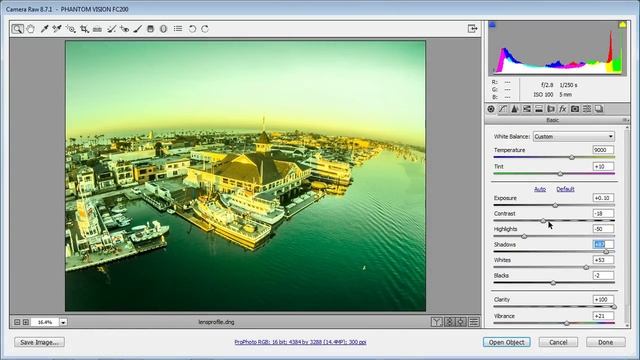Click the Highlights slider handle
The width and height of the screenshot is (640, 360).
(524, 236)
